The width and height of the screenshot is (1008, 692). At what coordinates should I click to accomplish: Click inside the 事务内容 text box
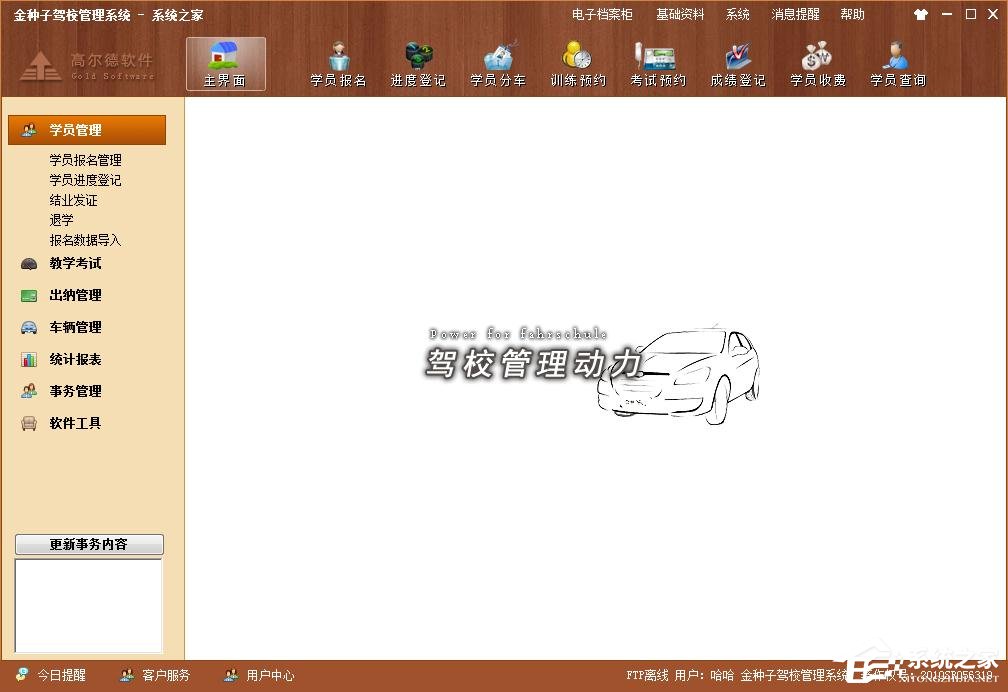pyautogui.click(x=88, y=605)
